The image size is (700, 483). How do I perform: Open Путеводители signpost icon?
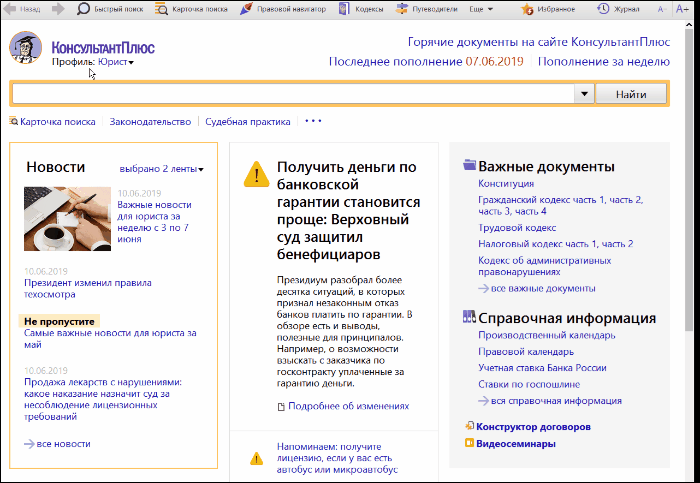pyautogui.click(x=402, y=9)
